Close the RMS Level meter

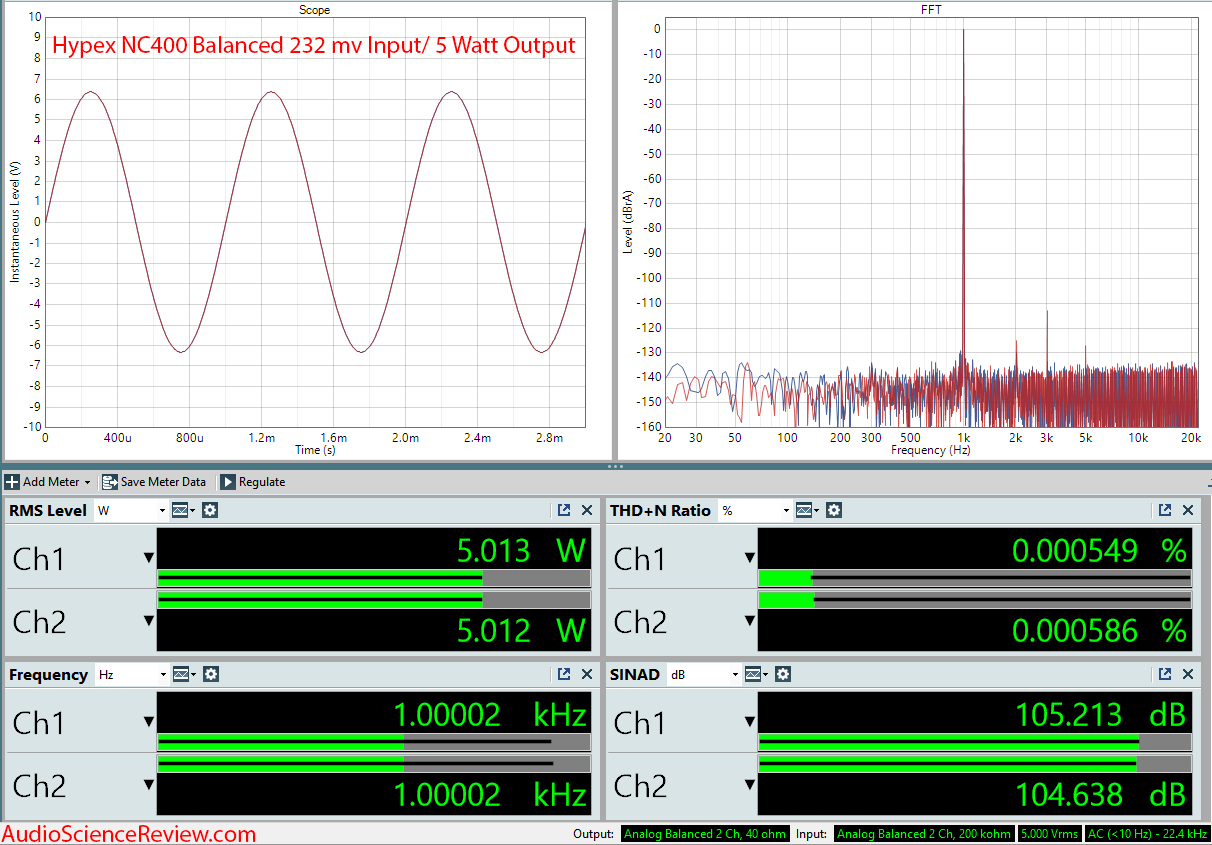pyautogui.click(x=587, y=510)
